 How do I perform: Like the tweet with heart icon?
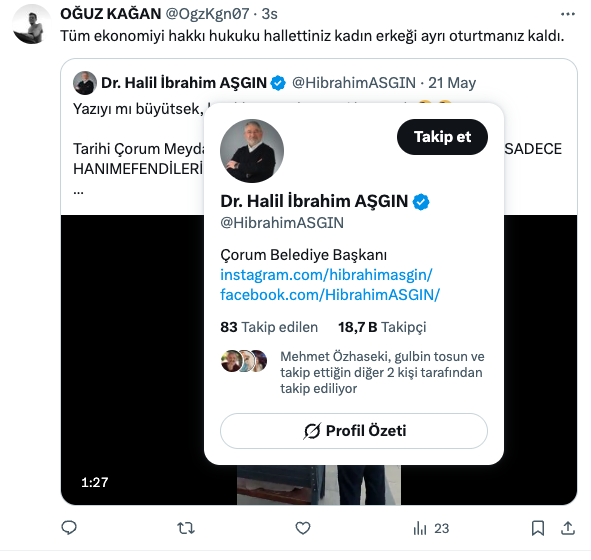pyautogui.click(x=303, y=528)
